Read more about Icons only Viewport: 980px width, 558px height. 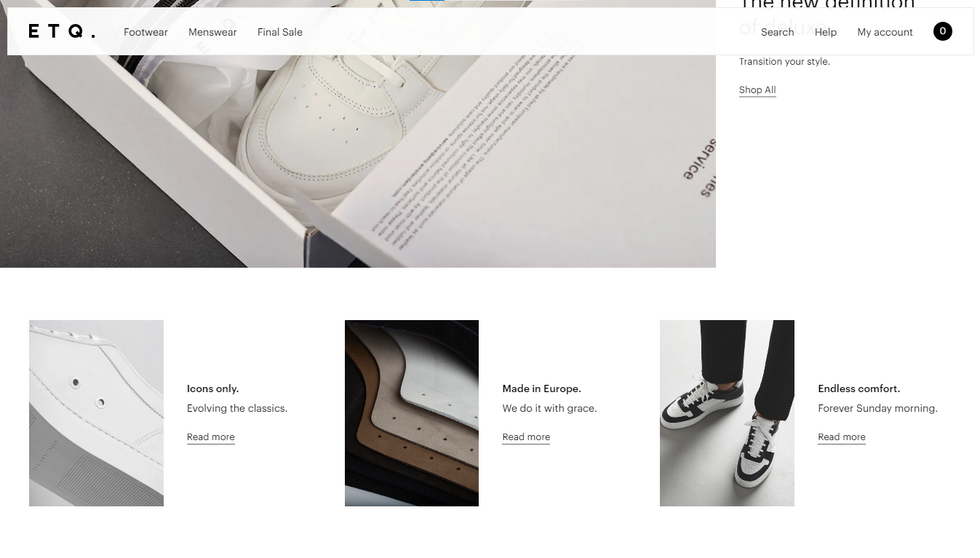pyautogui.click(x=211, y=437)
